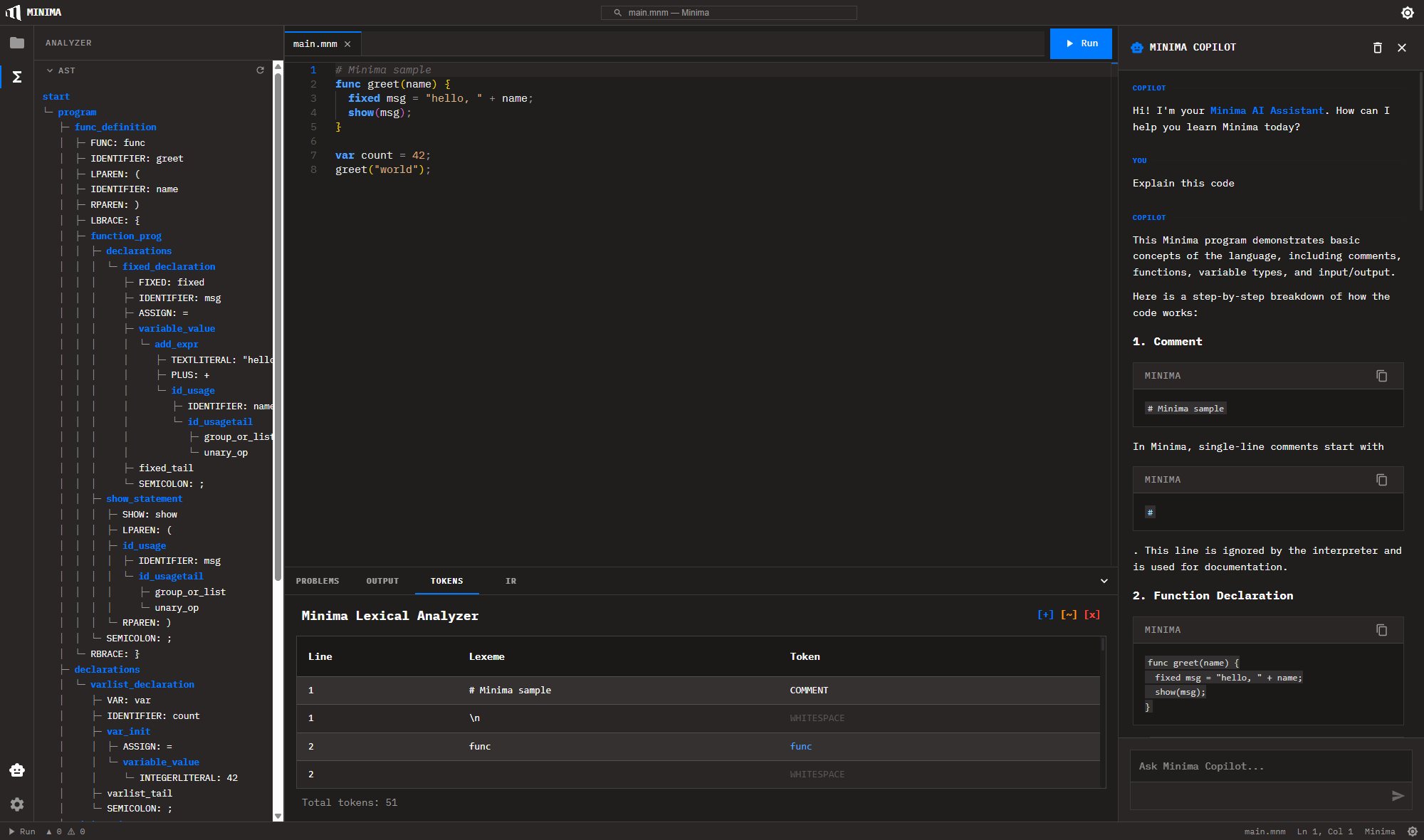The image size is (1424, 840).
Task: Click the AST panel scrollbar down arrow
Action: 278,817
